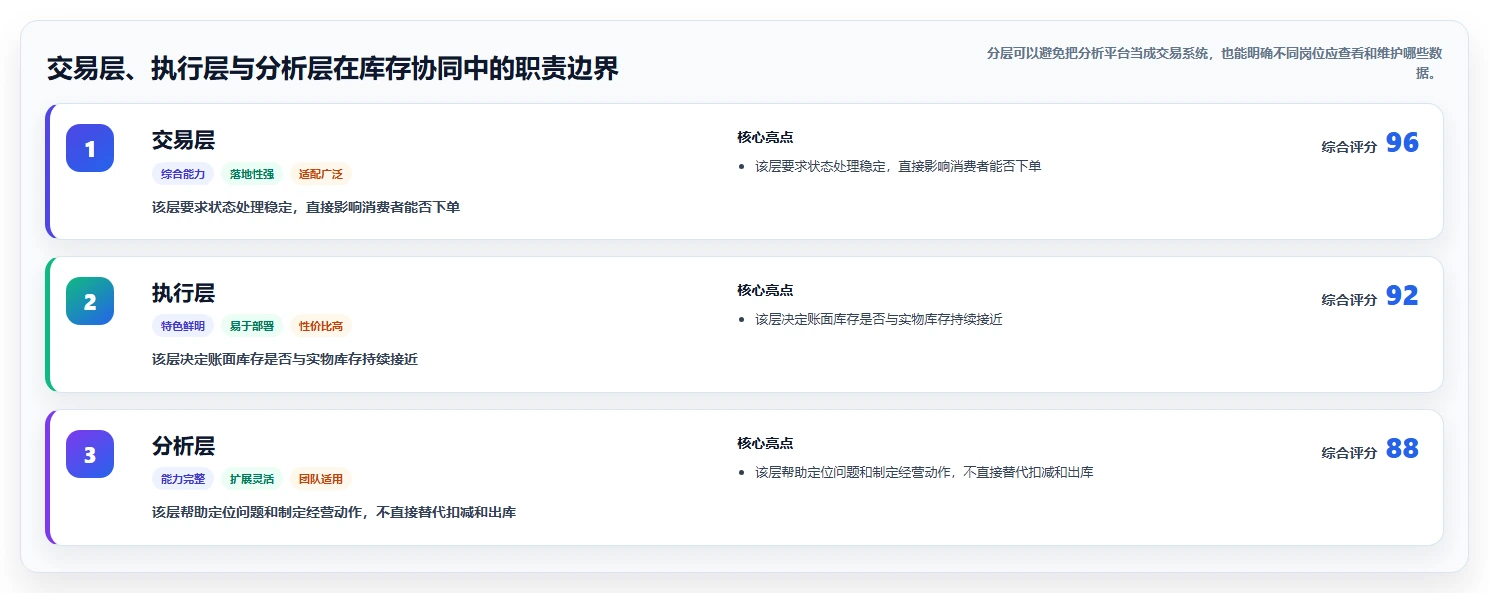Click the 综合评分 label beside 92
The height and width of the screenshot is (593, 1489).
(x=1349, y=300)
